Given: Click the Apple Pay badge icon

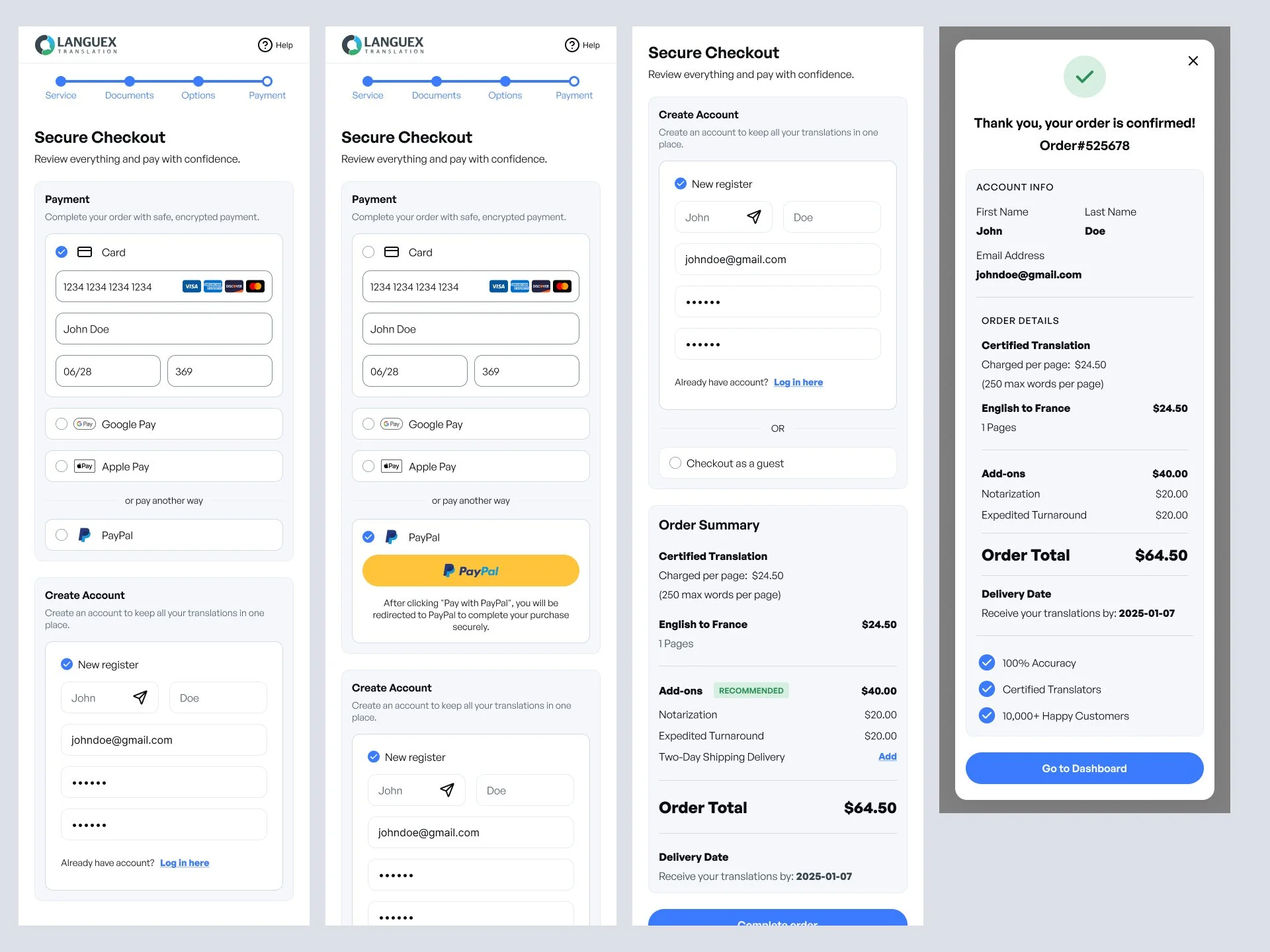Looking at the screenshot, I should 84,466.
